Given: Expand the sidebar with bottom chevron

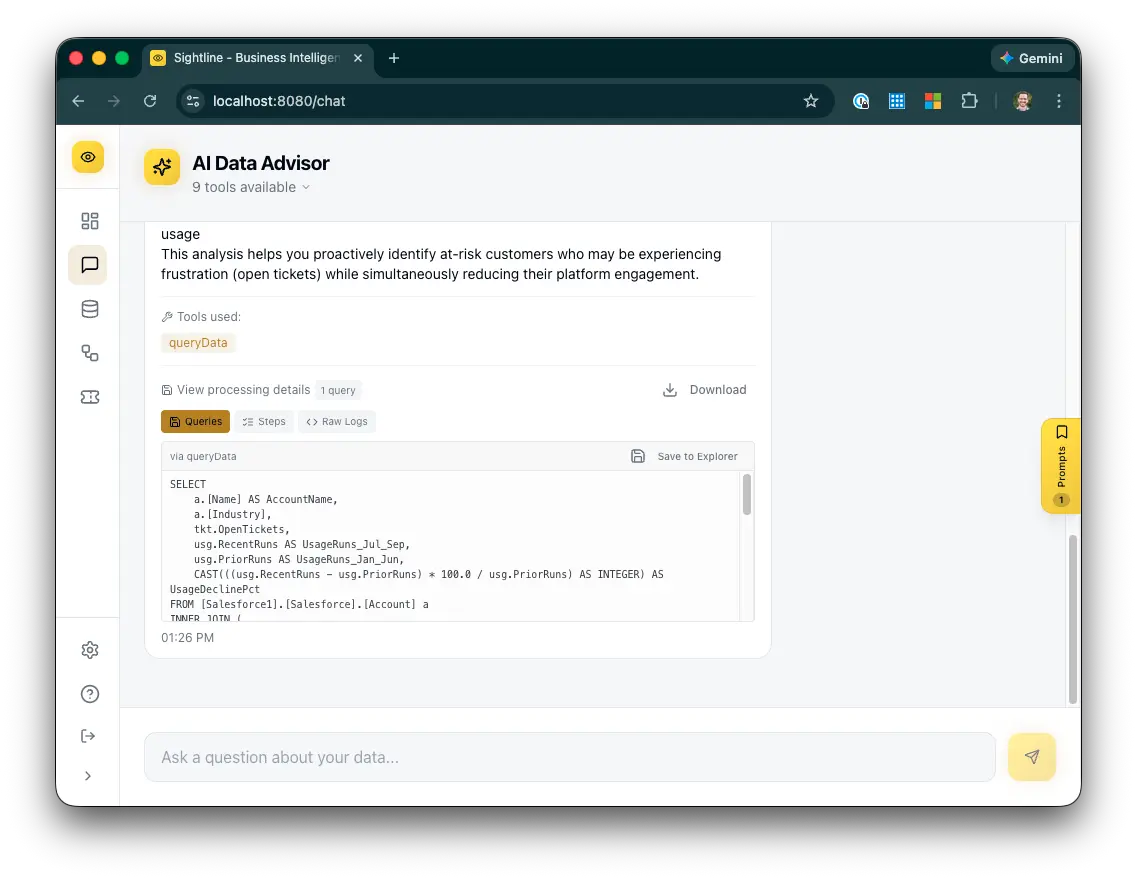Looking at the screenshot, I should point(88,776).
